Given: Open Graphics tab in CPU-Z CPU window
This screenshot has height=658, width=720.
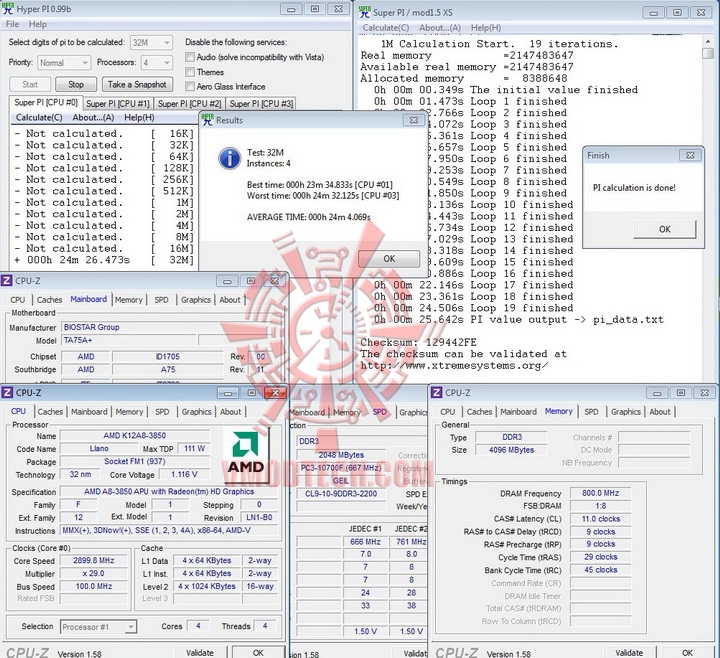Looking at the screenshot, I should tap(196, 412).
